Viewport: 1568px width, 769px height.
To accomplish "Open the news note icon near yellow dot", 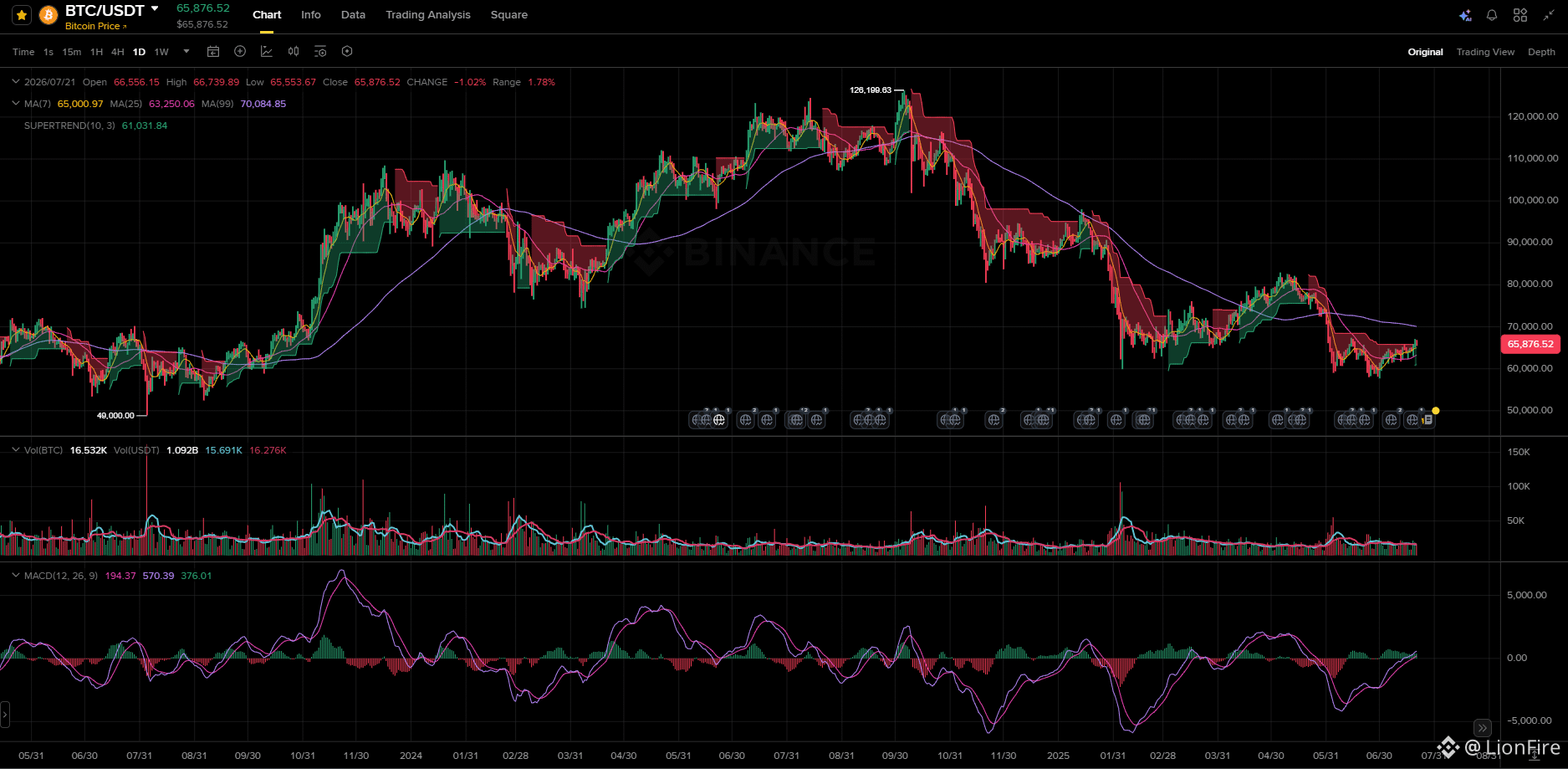I will 1428,420.
